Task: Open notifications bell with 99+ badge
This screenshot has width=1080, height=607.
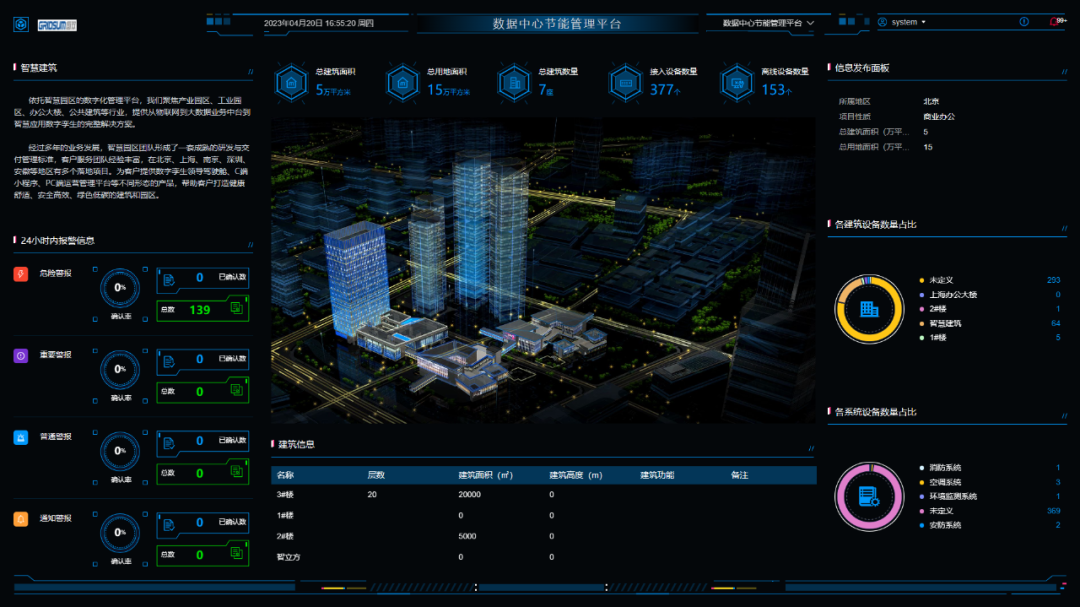Action: pos(1057,22)
